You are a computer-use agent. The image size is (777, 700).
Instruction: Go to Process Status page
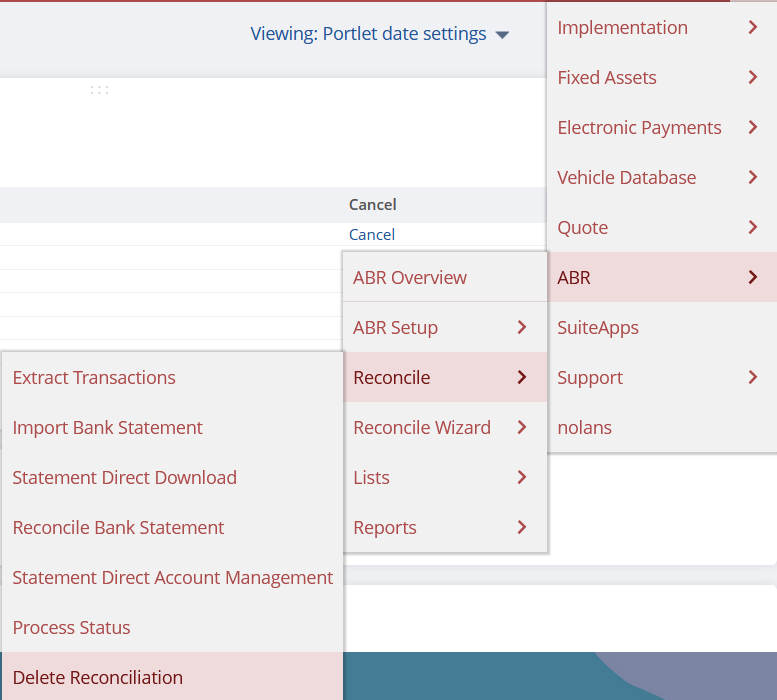(x=71, y=627)
